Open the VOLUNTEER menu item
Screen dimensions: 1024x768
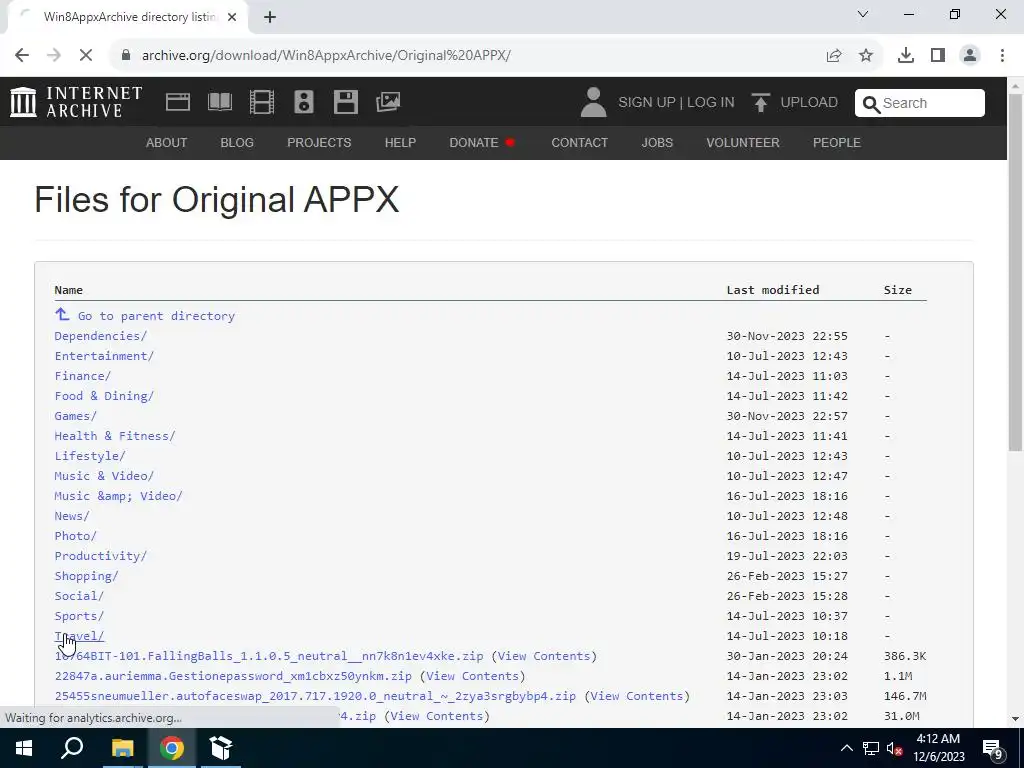coord(743,142)
